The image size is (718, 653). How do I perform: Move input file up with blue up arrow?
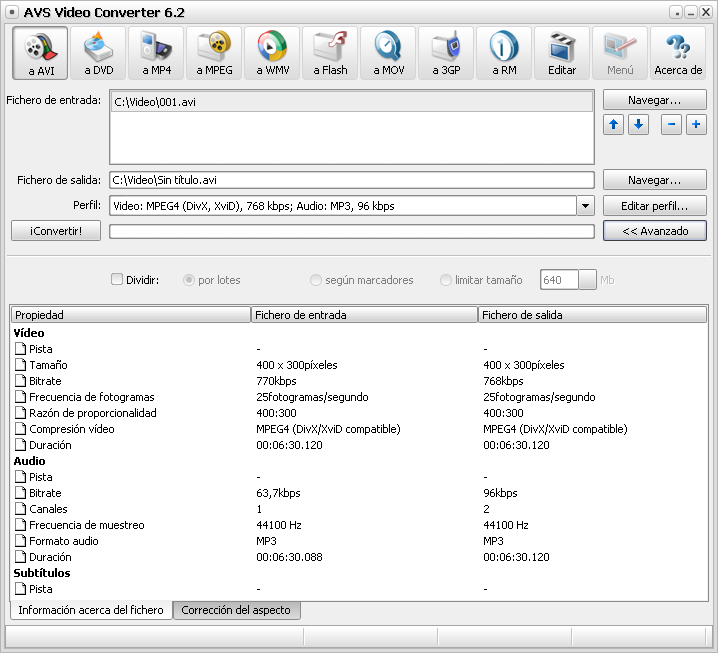coord(614,125)
